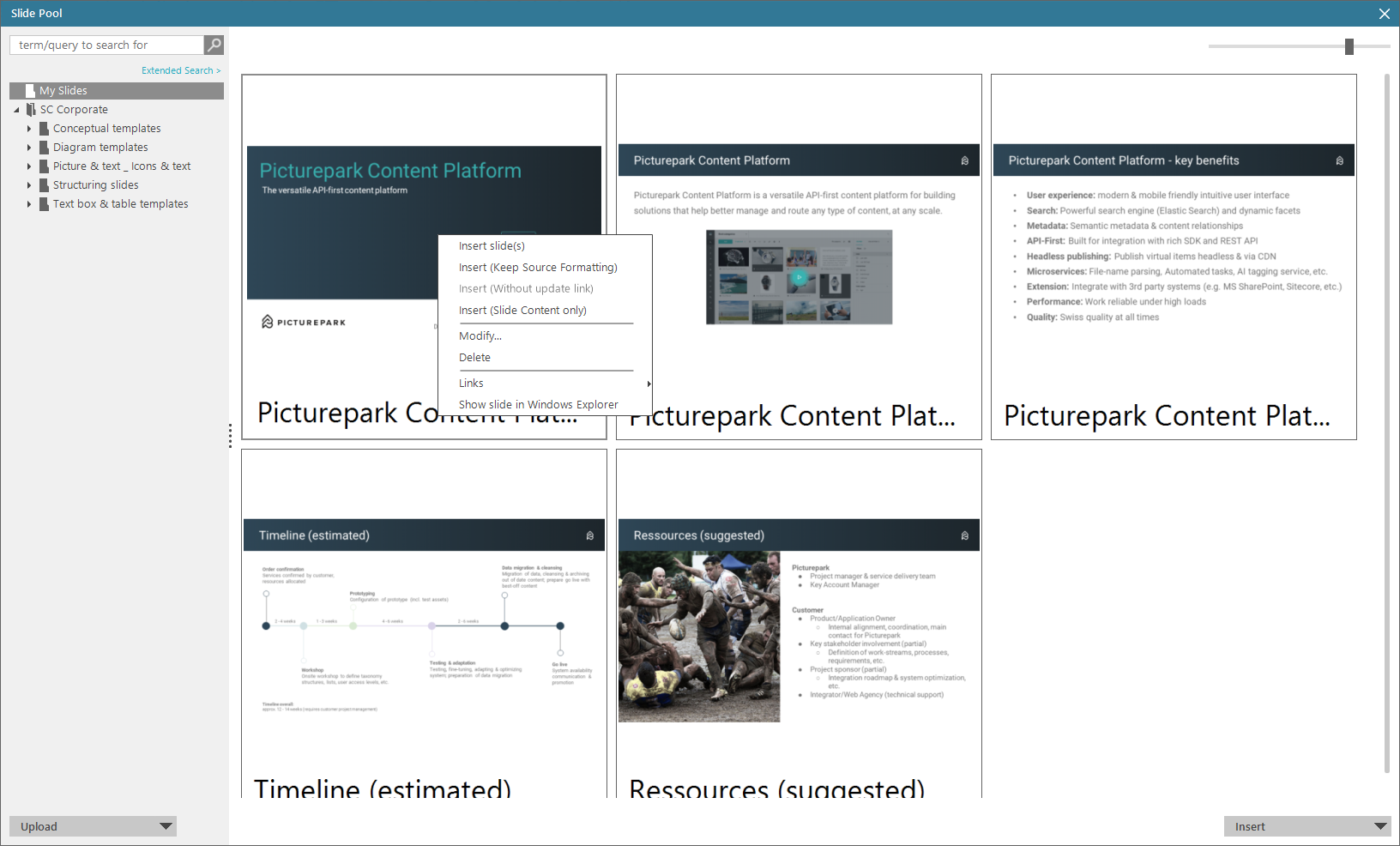Click the SC Corporate library icon
1400x846 pixels.
(31, 109)
